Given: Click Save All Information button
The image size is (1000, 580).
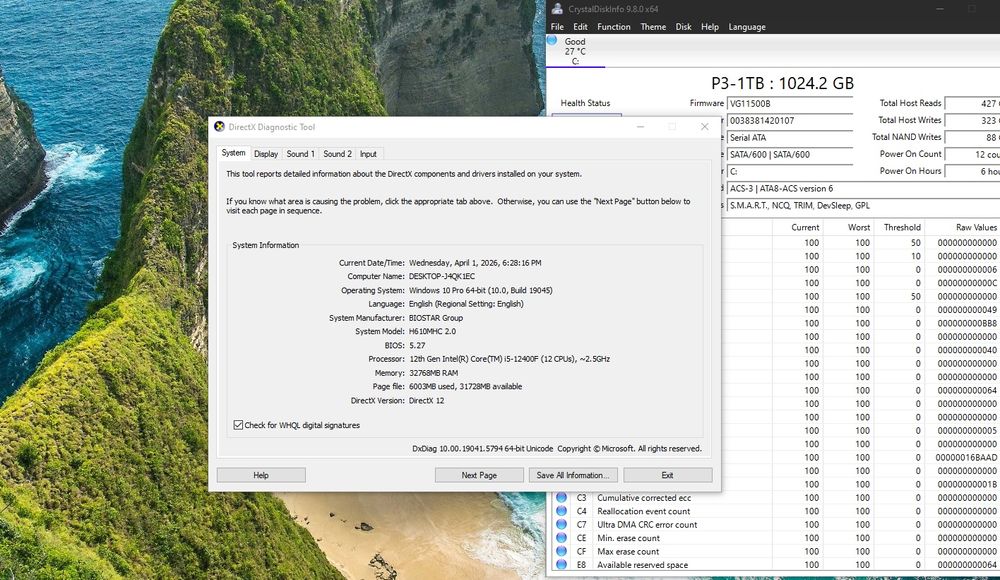Looking at the screenshot, I should coord(573,475).
